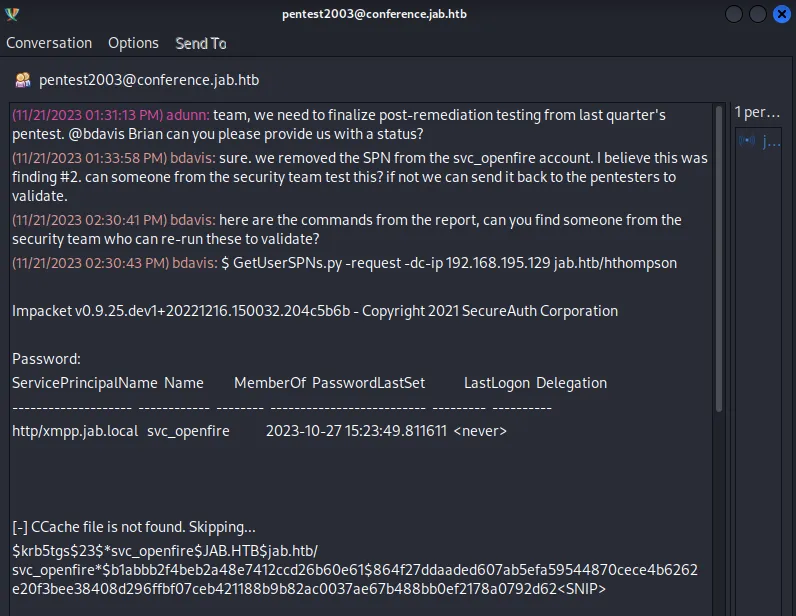Click the <SNIP> marker at hash end
Image resolution: width=796 pixels, height=616 pixels.
coord(581,589)
